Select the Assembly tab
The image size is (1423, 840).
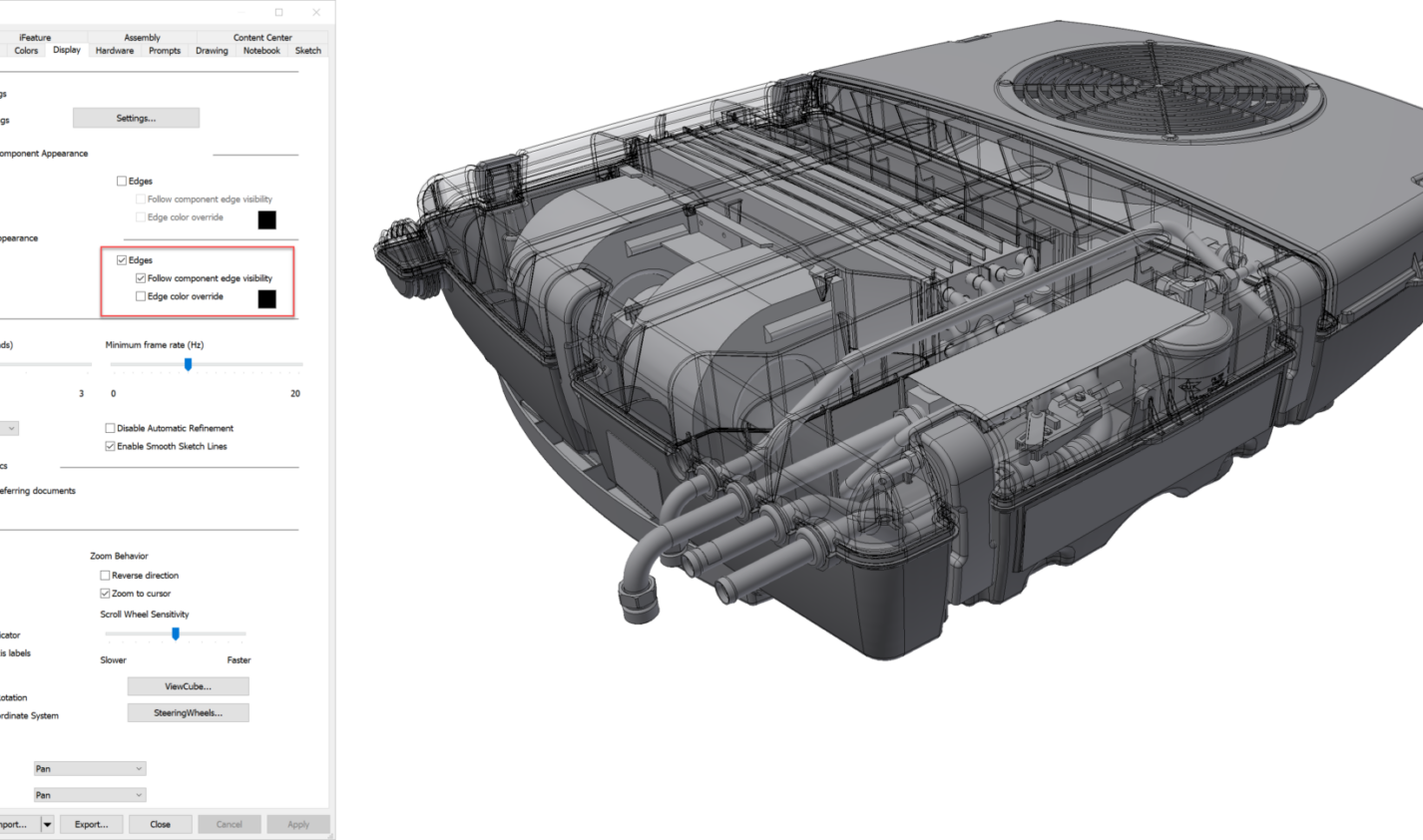click(142, 37)
